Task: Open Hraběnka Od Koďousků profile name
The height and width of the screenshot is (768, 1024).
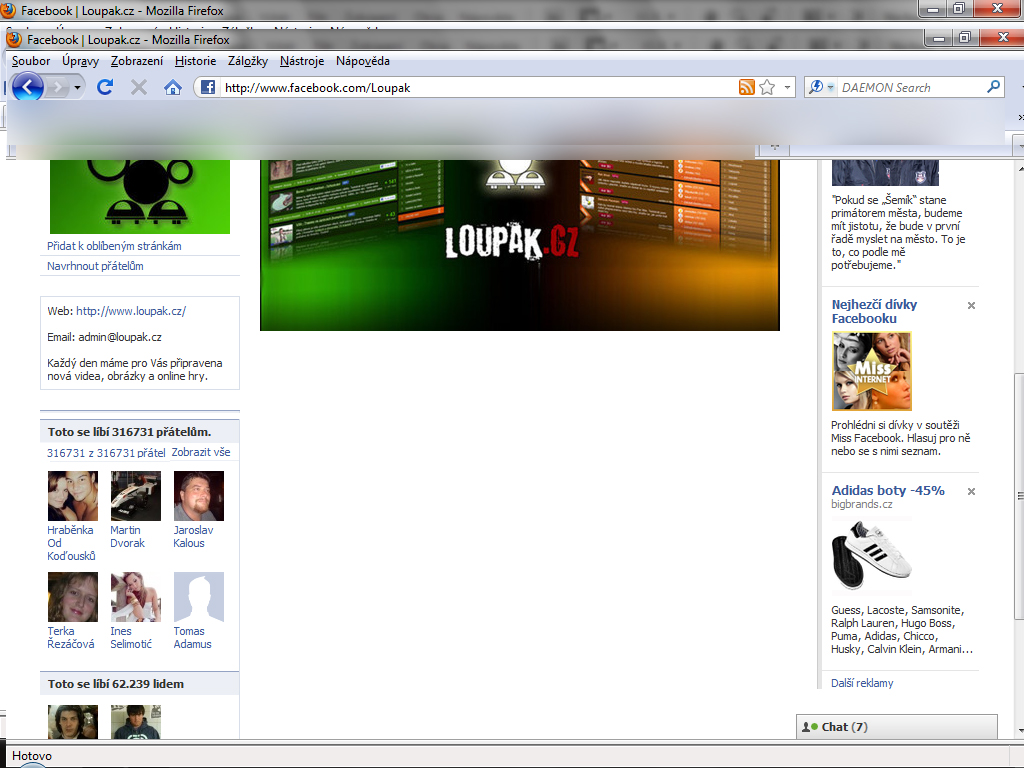Action: [71, 543]
